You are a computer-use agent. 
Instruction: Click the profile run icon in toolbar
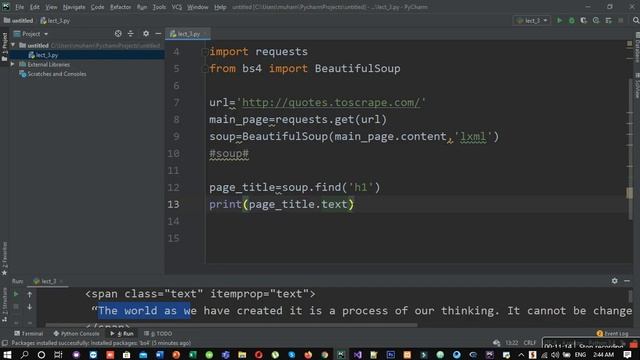(596, 20)
